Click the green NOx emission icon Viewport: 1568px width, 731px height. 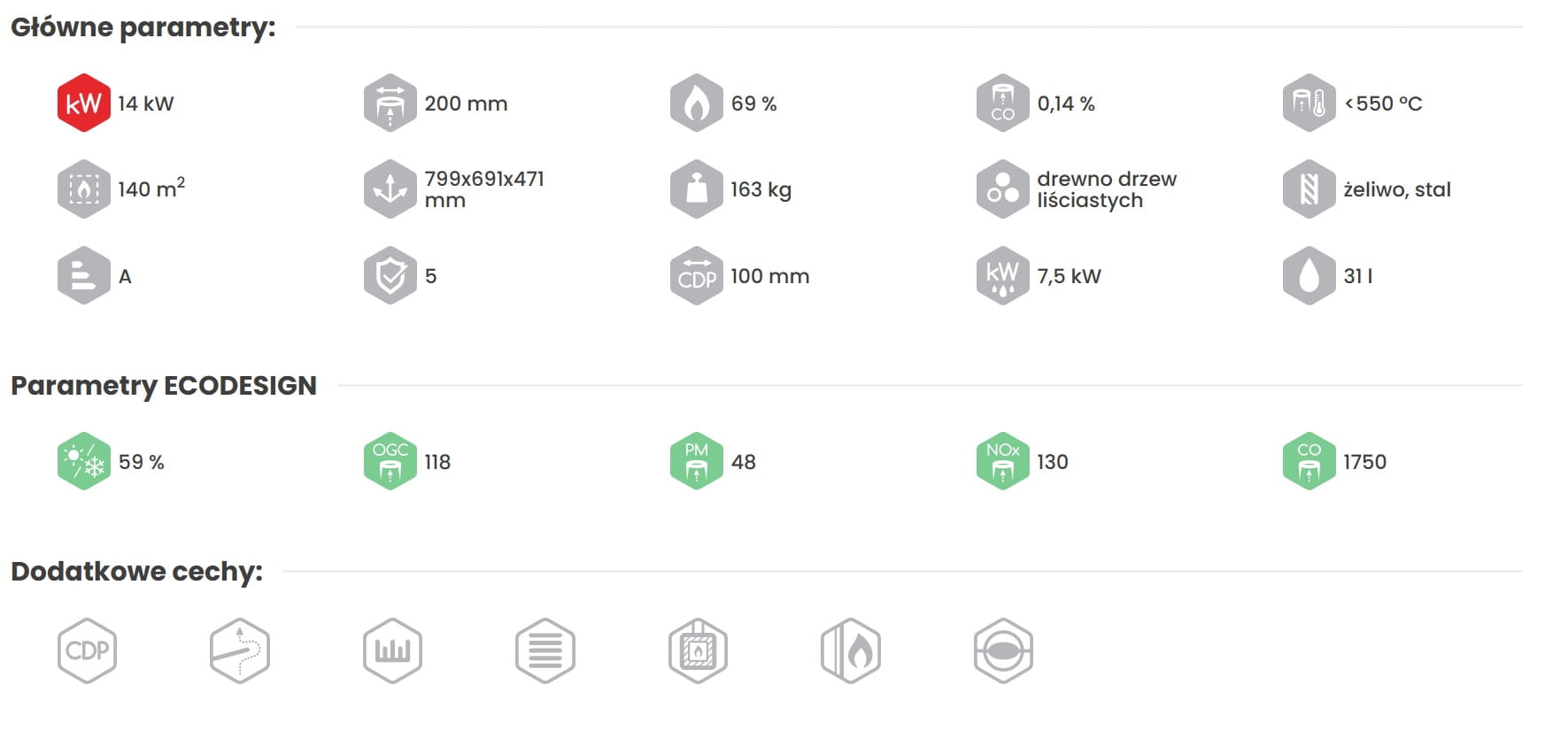pos(1003,461)
